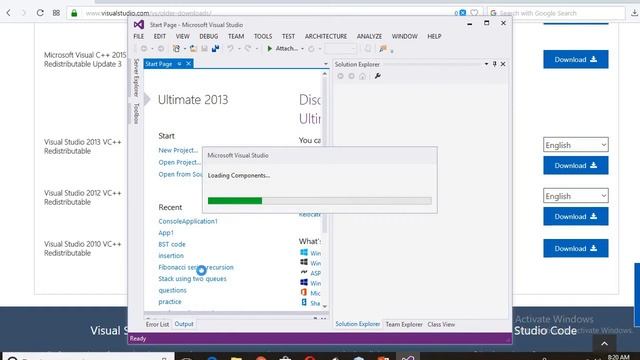Open the HELP menu
This screenshot has width=640, height=360.
click(x=434, y=36)
